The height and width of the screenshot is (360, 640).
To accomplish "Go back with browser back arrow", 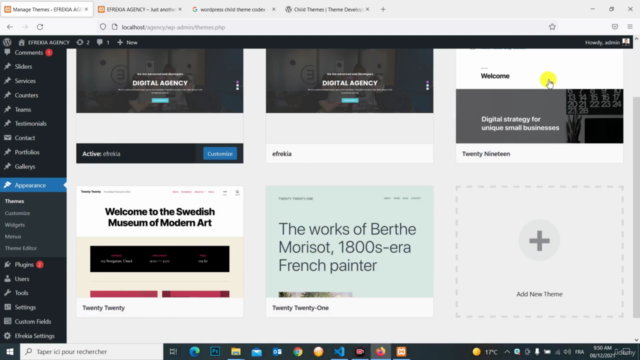I will coord(10,27).
